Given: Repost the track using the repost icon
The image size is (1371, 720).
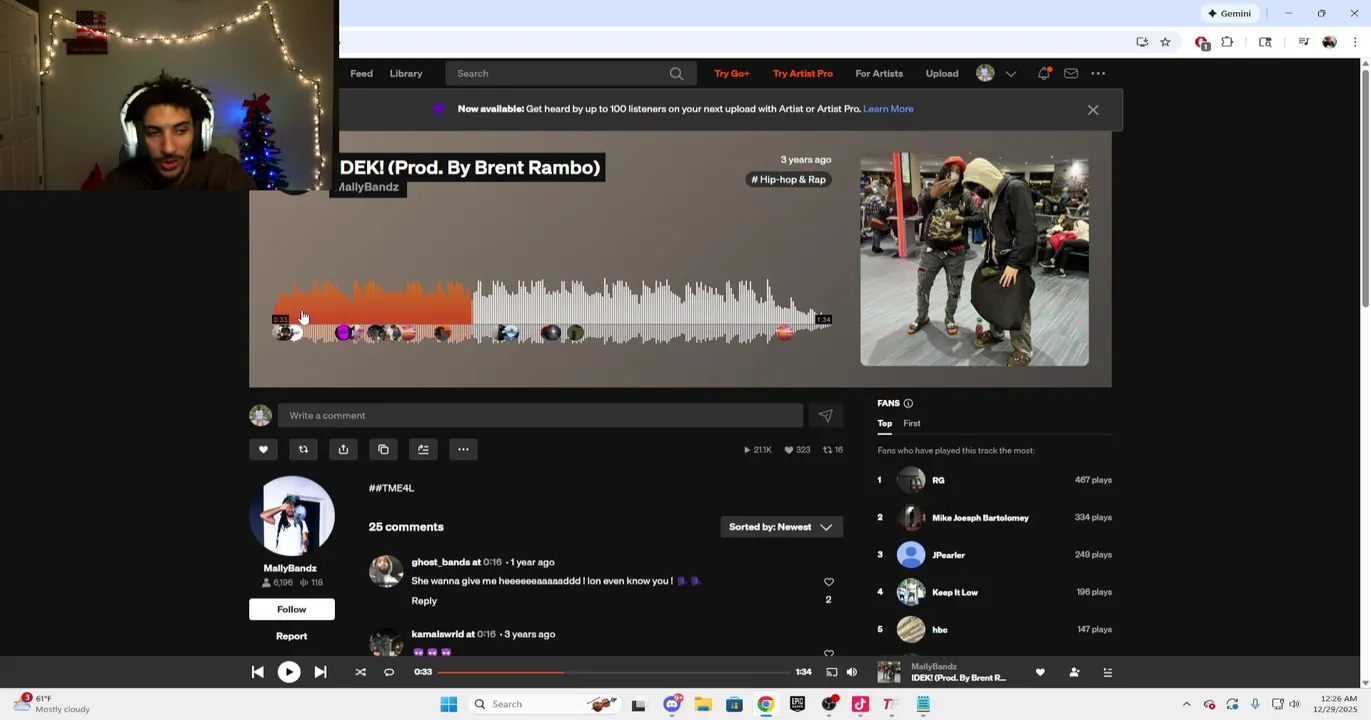Looking at the screenshot, I should pos(303,450).
